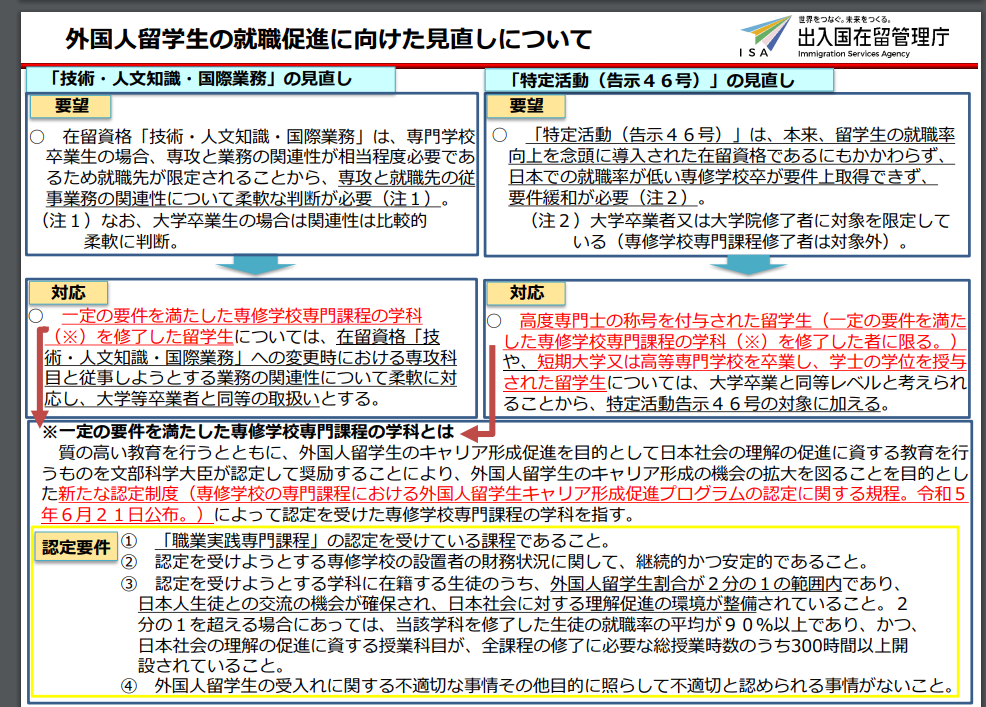Select the circled number ① in 認定要件
Viewport: 986px width, 707px height.
click(130, 541)
